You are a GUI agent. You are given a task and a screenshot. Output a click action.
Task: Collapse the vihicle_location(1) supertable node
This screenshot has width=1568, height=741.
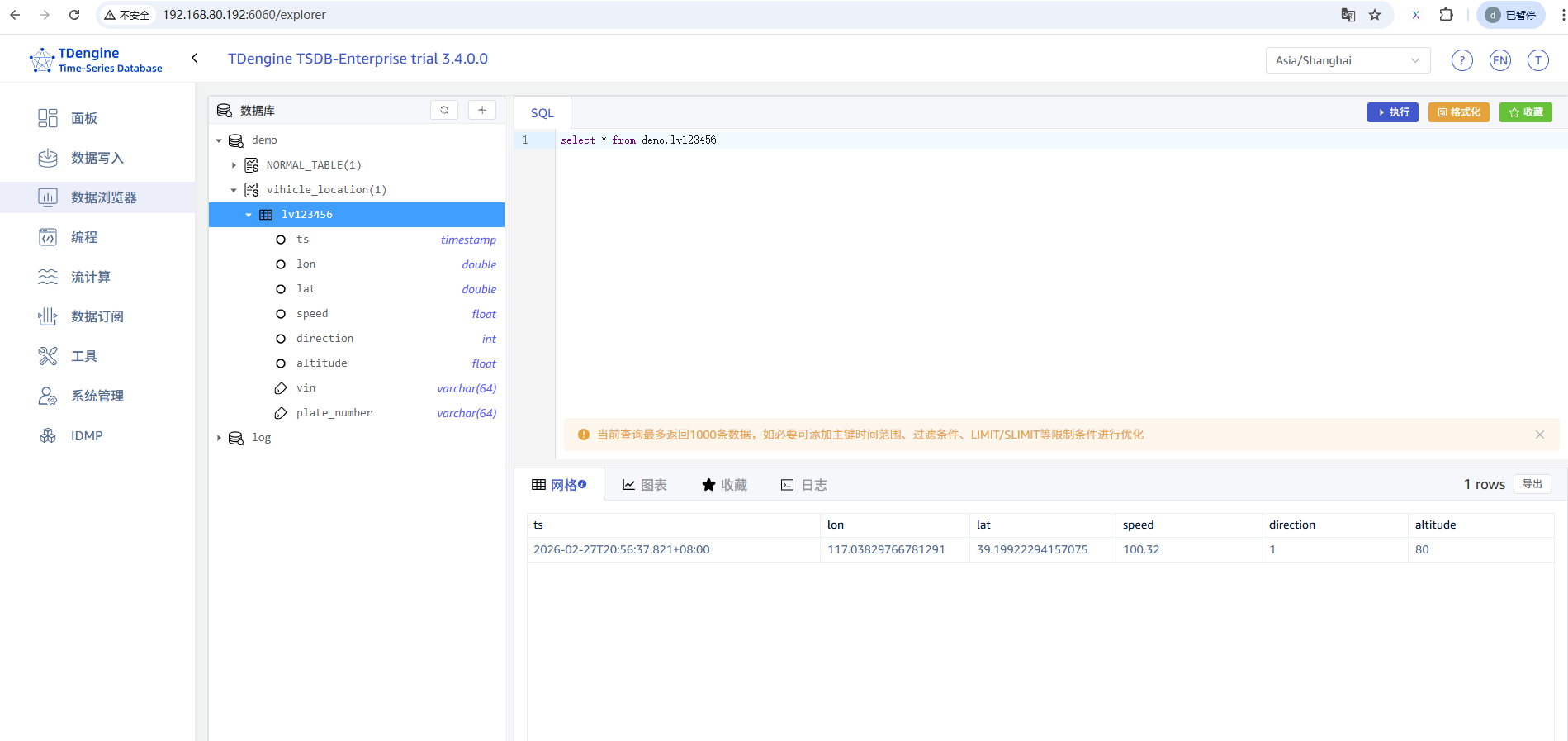click(234, 190)
